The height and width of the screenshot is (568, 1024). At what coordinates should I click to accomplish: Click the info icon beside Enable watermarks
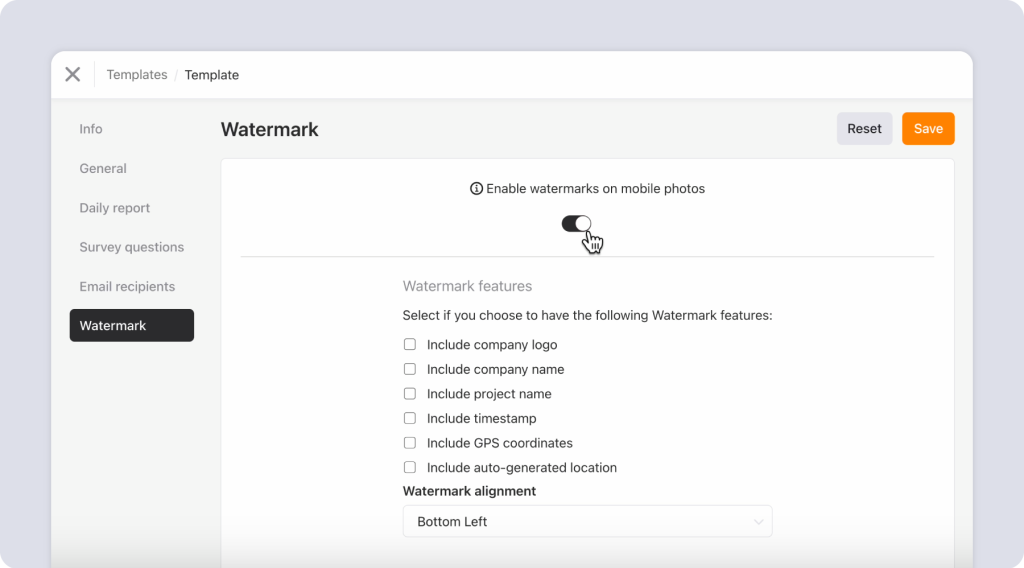point(476,189)
